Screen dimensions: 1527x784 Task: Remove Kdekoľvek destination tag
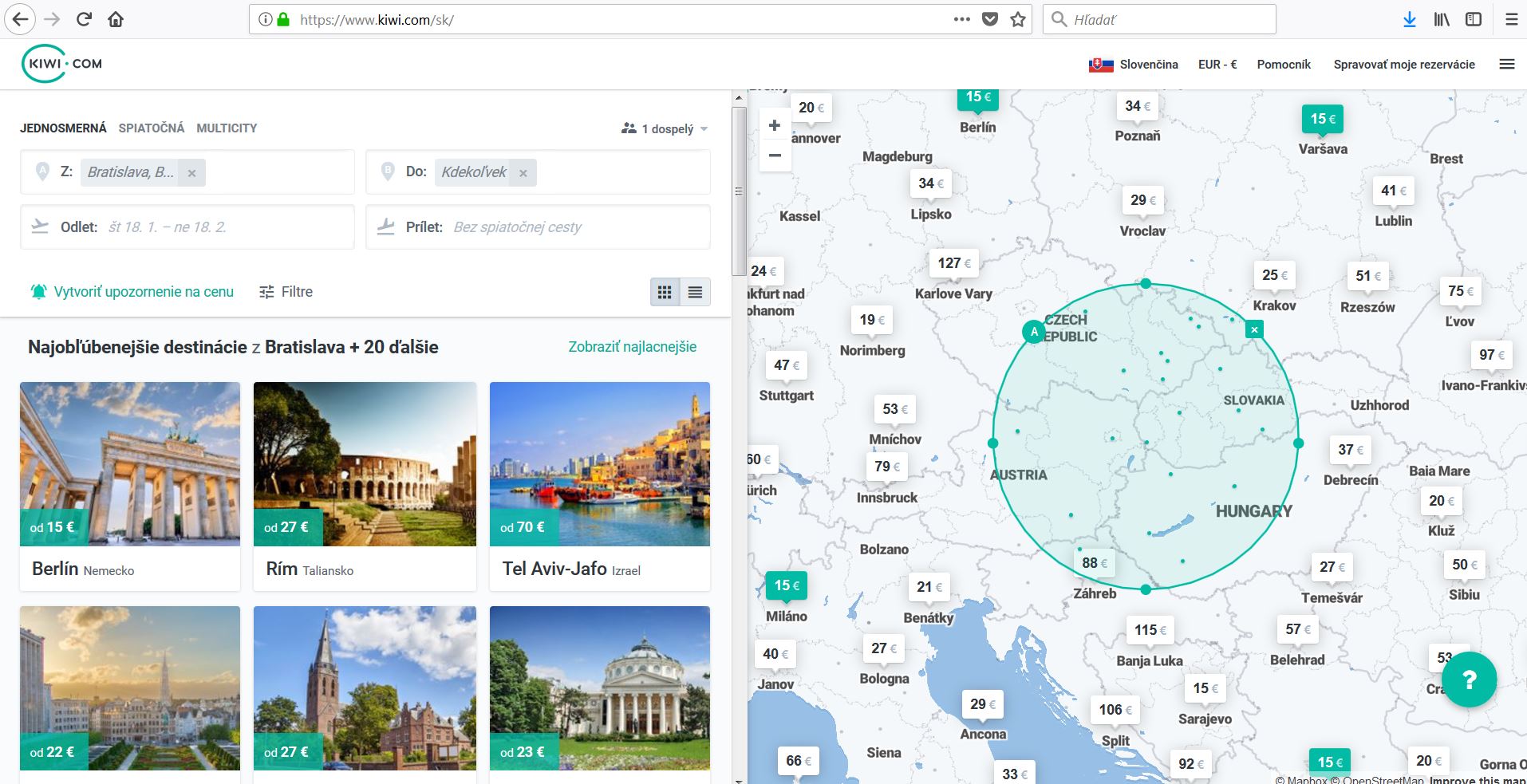point(523,173)
